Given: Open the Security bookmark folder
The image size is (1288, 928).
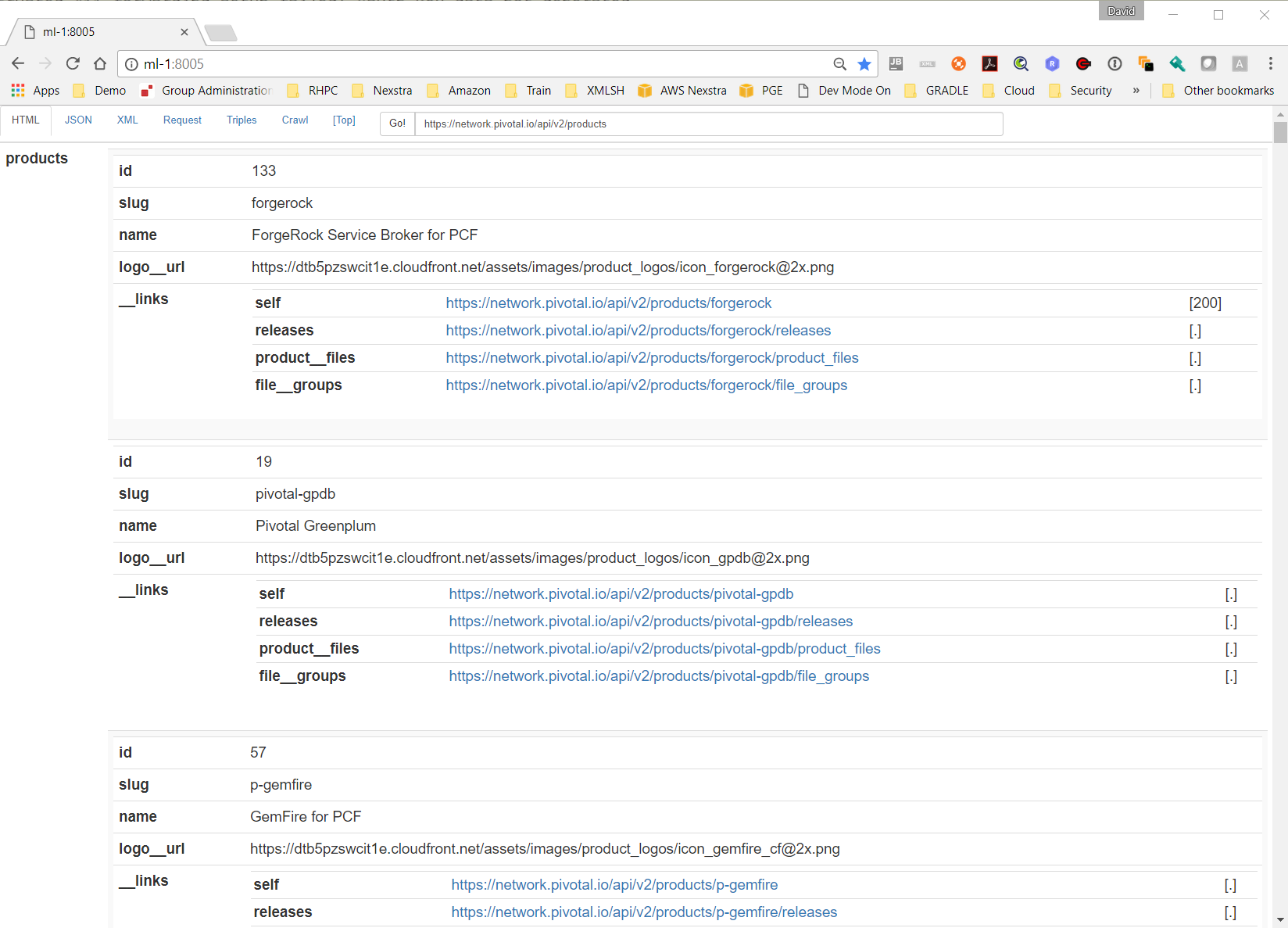Looking at the screenshot, I should (1081, 91).
